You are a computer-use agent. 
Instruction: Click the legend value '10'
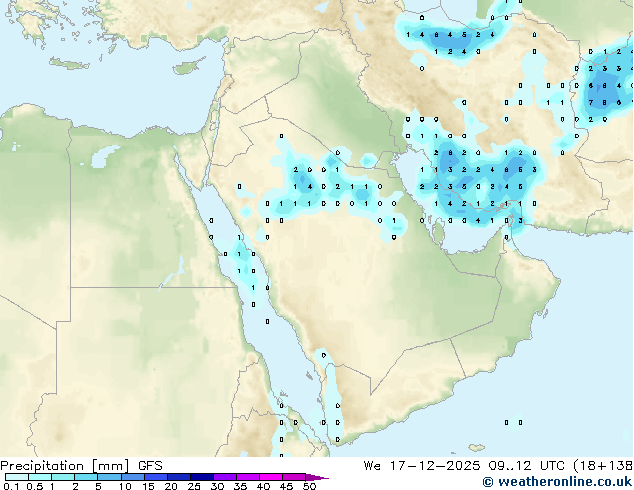click(125, 486)
